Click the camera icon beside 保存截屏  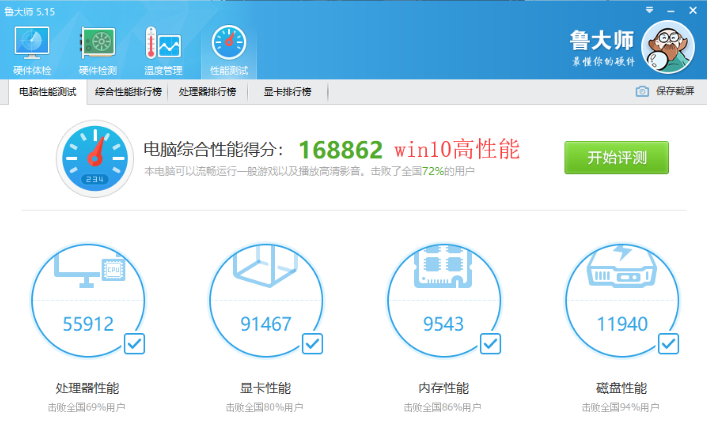tap(642, 91)
